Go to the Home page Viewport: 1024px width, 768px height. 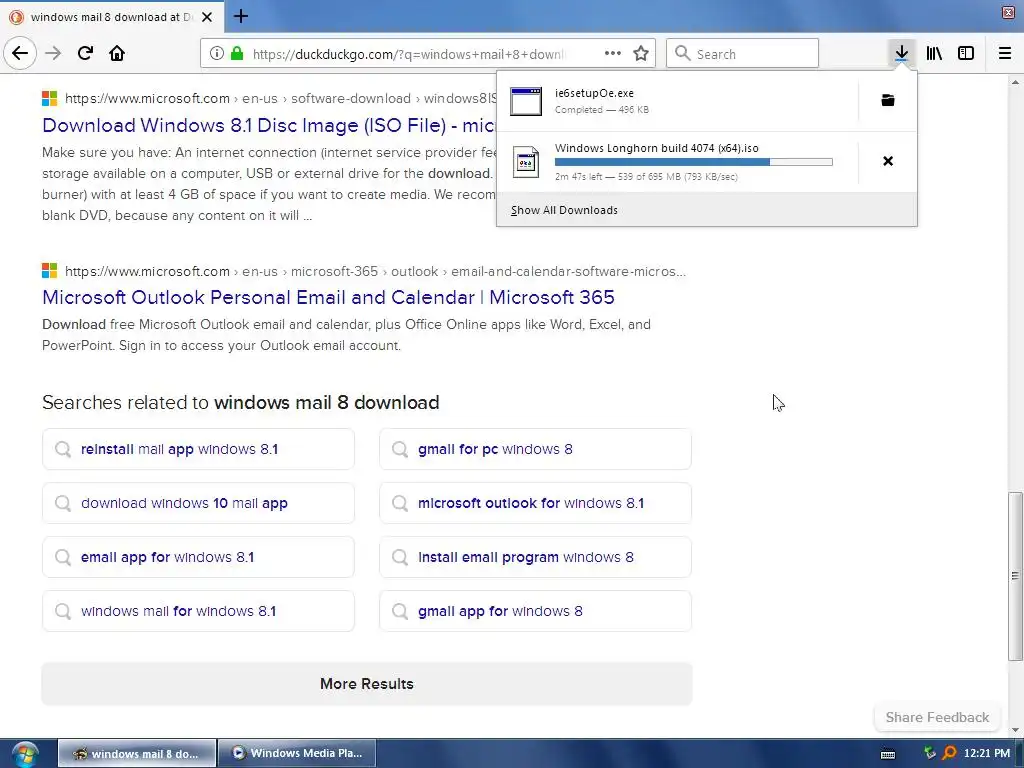[x=117, y=53]
